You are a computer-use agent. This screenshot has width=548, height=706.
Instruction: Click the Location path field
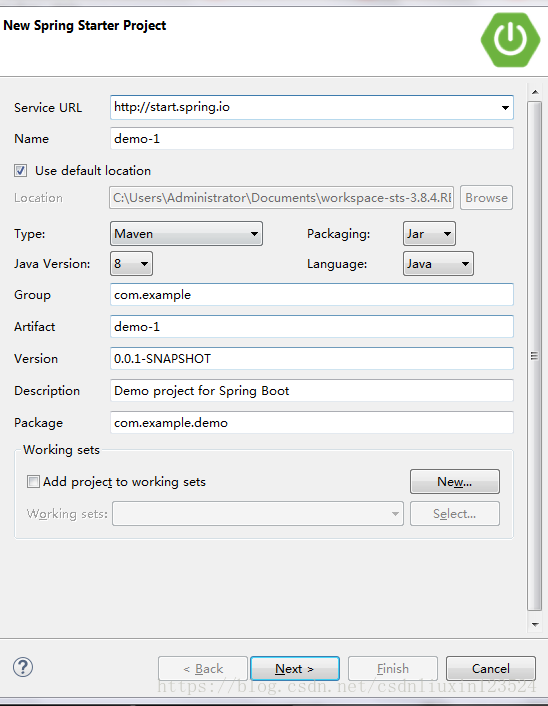281,198
